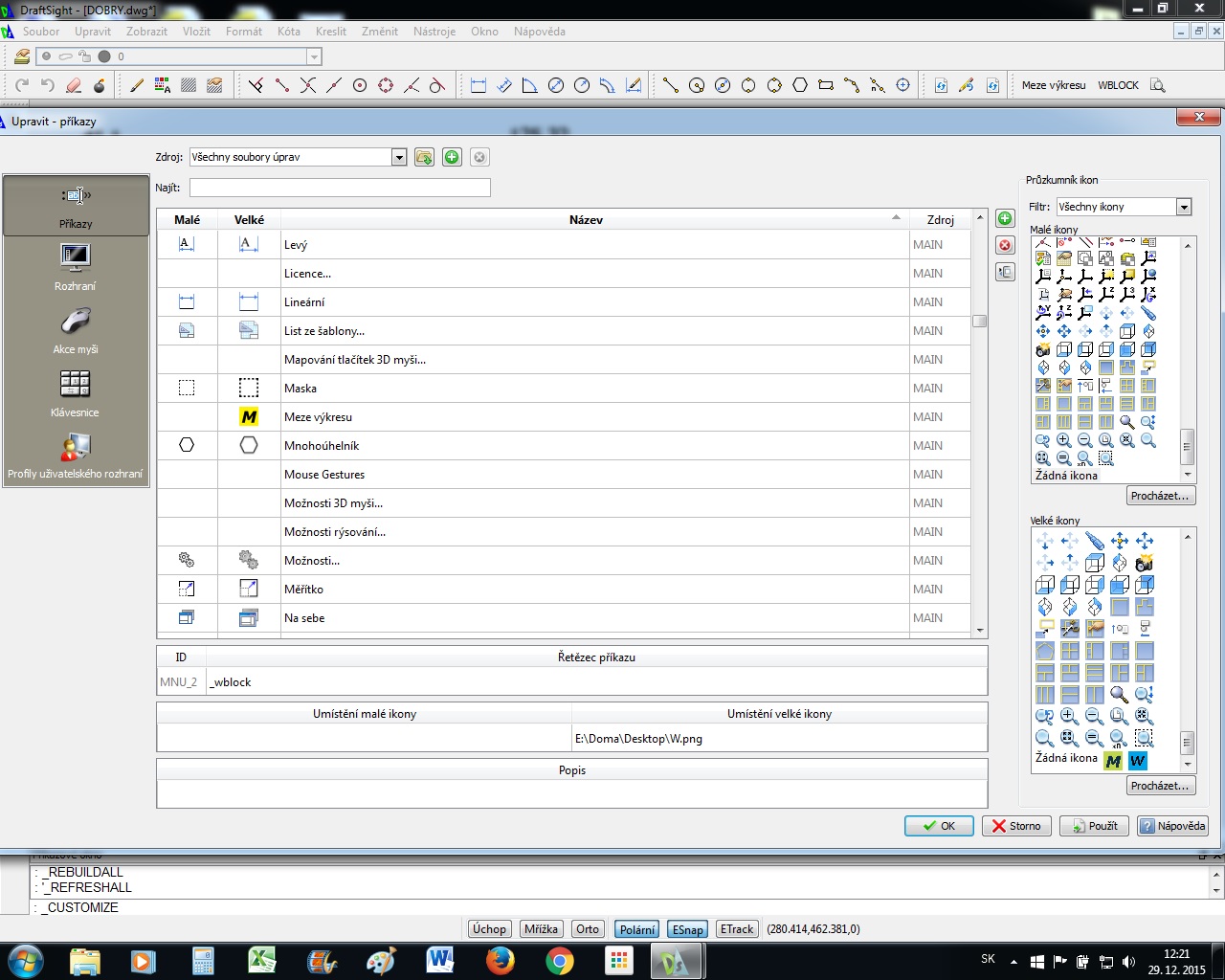
Task: Enable Orto mode in status bar
Action: [x=588, y=929]
